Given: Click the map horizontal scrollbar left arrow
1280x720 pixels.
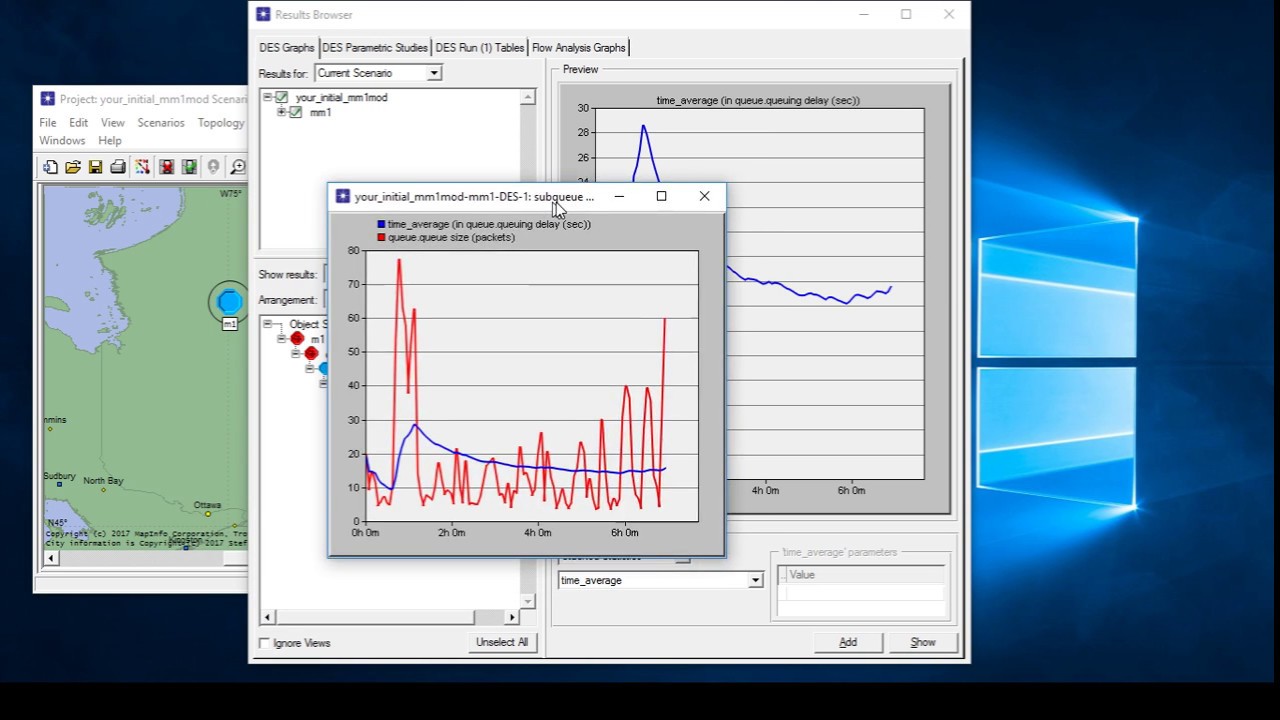Looking at the screenshot, I should [51, 558].
